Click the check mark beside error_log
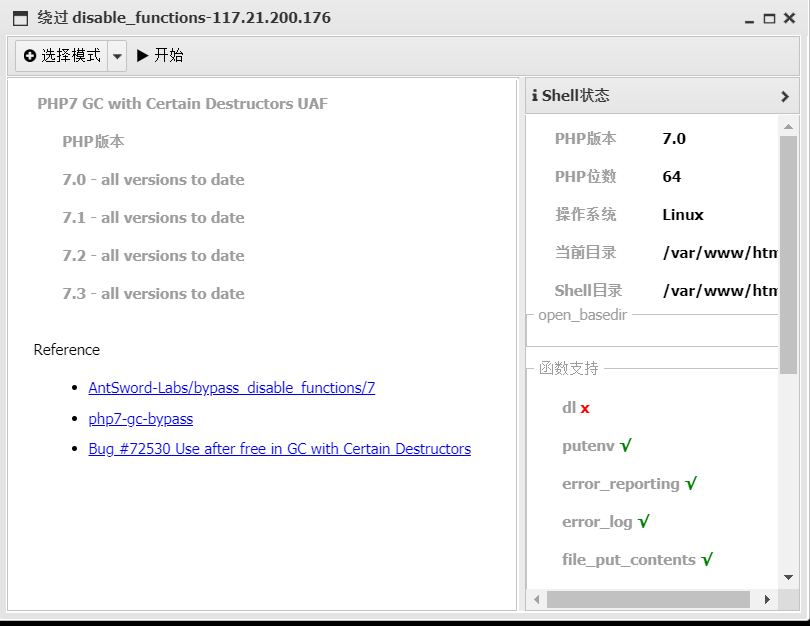 pyautogui.click(x=644, y=522)
